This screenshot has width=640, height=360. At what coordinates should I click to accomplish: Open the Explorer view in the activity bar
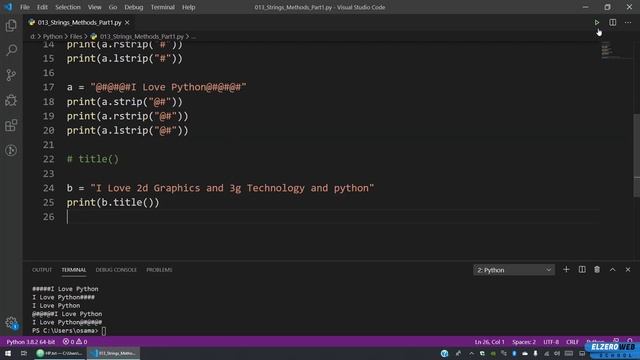tap(11, 25)
